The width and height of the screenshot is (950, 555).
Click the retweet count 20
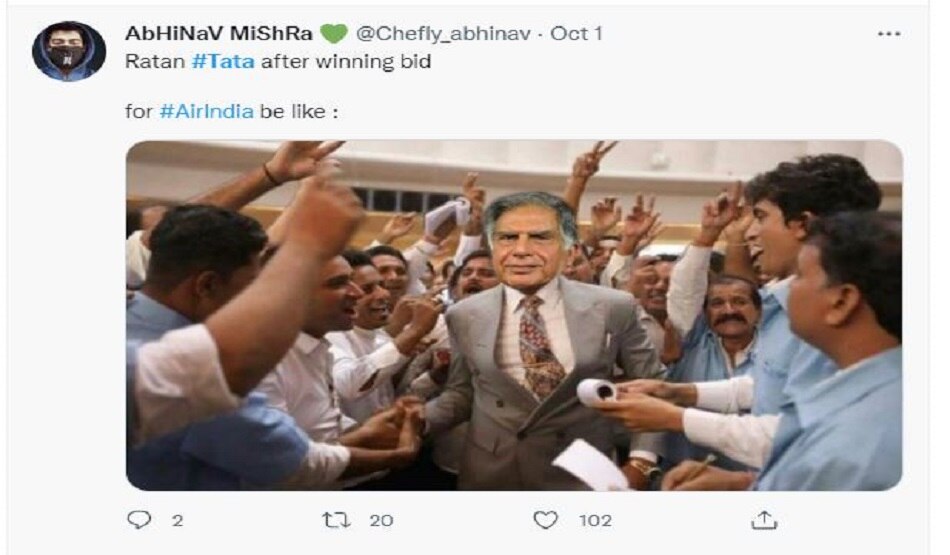coord(381,520)
